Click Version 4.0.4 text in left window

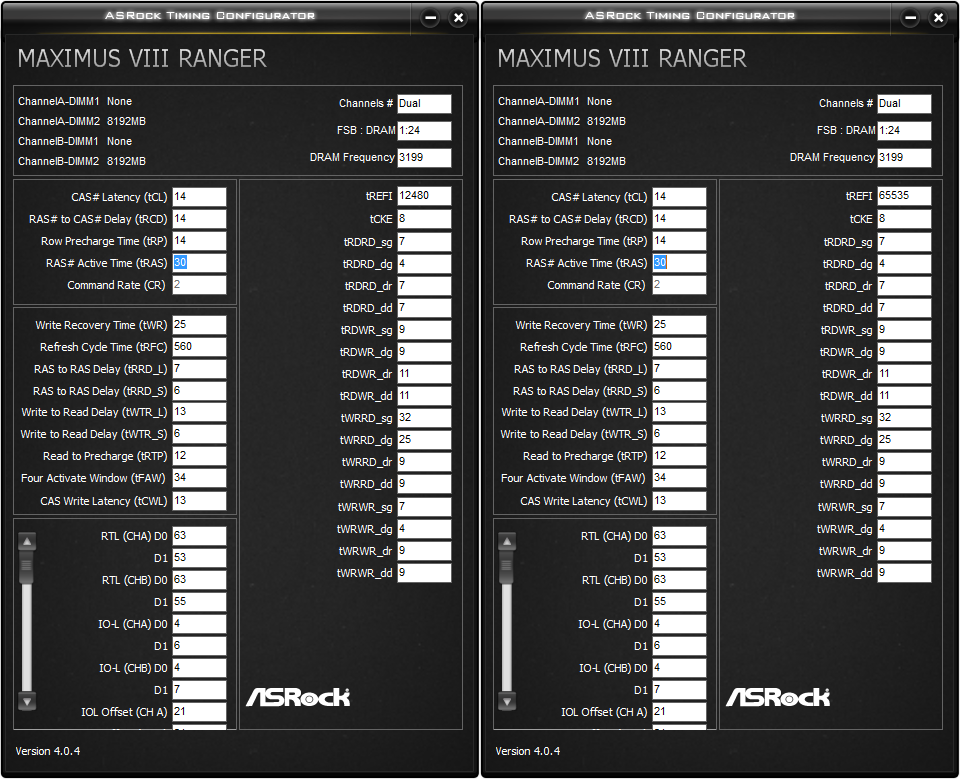(x=48, y=751)
